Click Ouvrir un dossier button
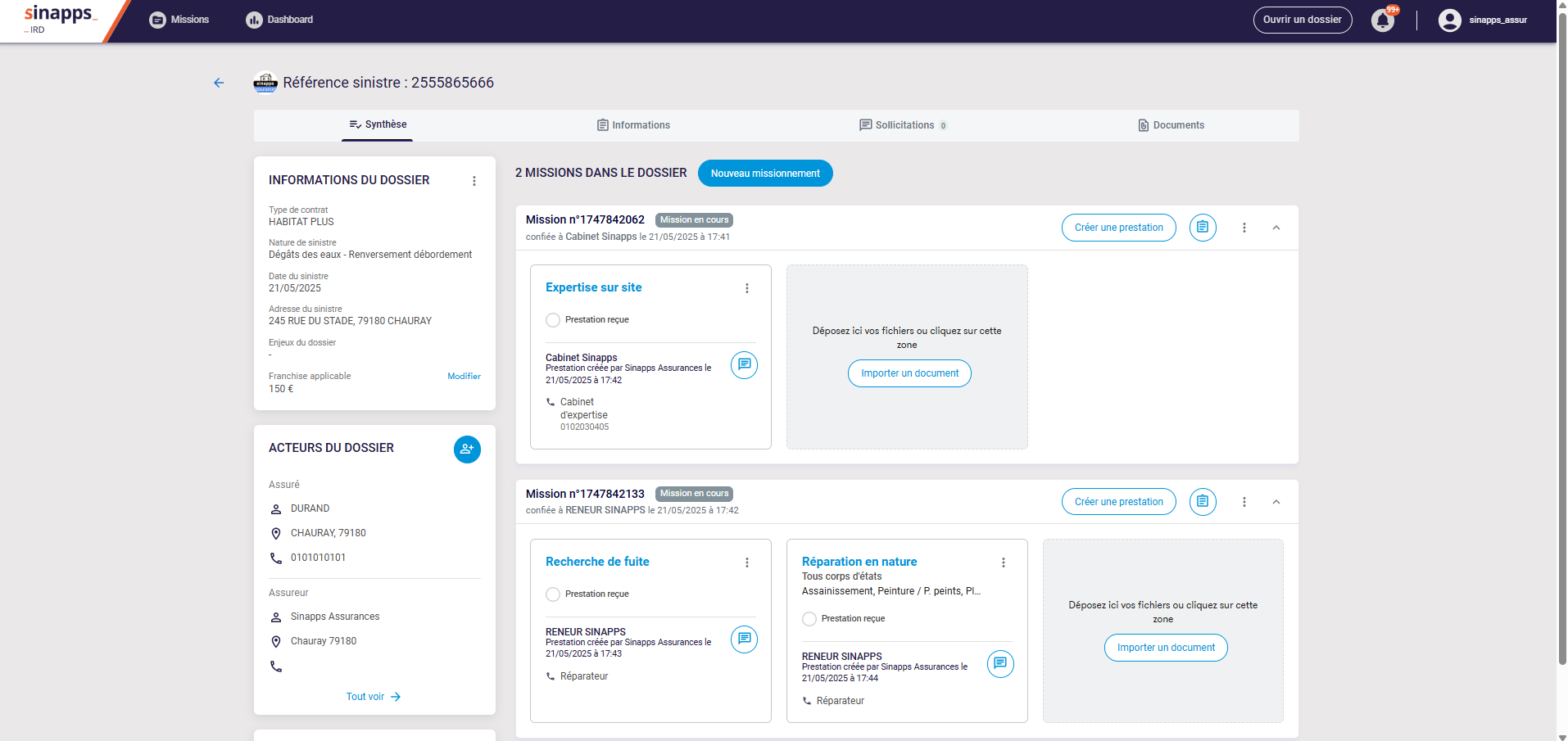 point(1303,20)
